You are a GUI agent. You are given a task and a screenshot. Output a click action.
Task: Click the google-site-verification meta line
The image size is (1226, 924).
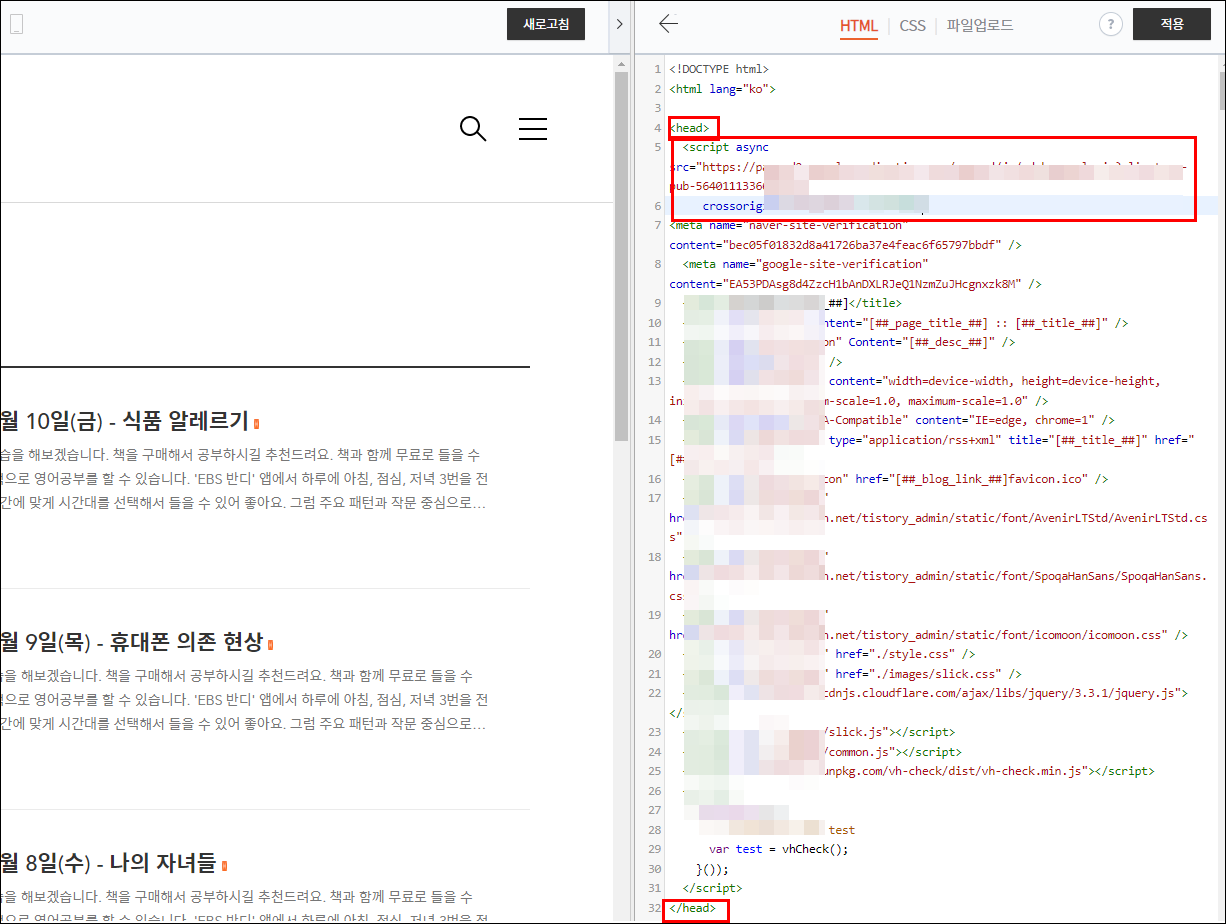click(855, 274)
